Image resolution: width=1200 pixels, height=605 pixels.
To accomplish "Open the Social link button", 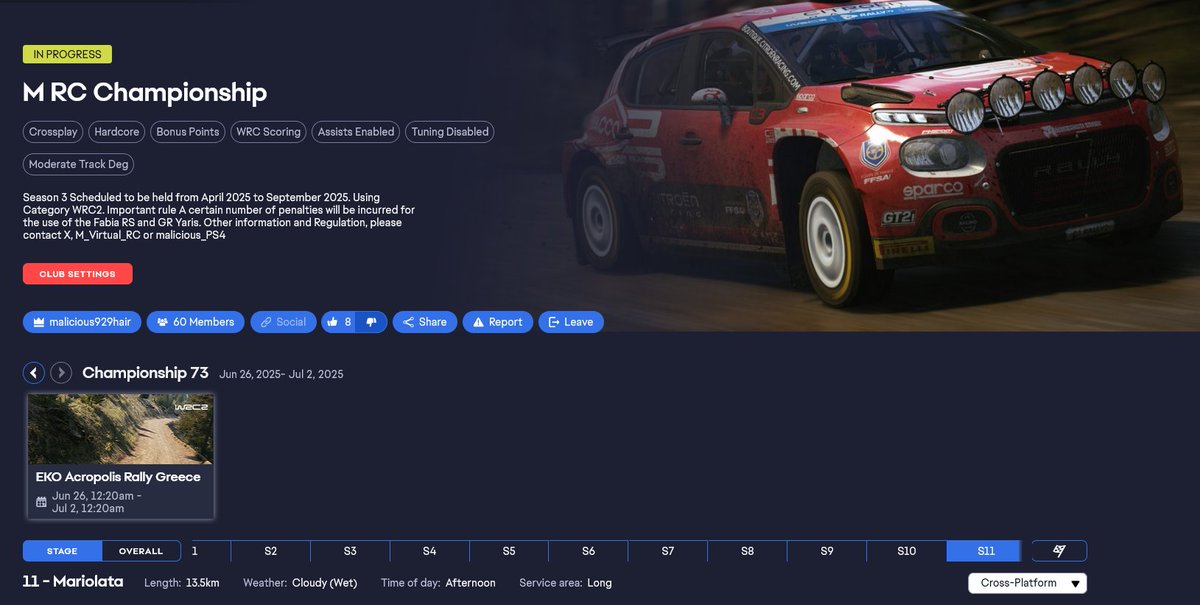I will [282, 322].
